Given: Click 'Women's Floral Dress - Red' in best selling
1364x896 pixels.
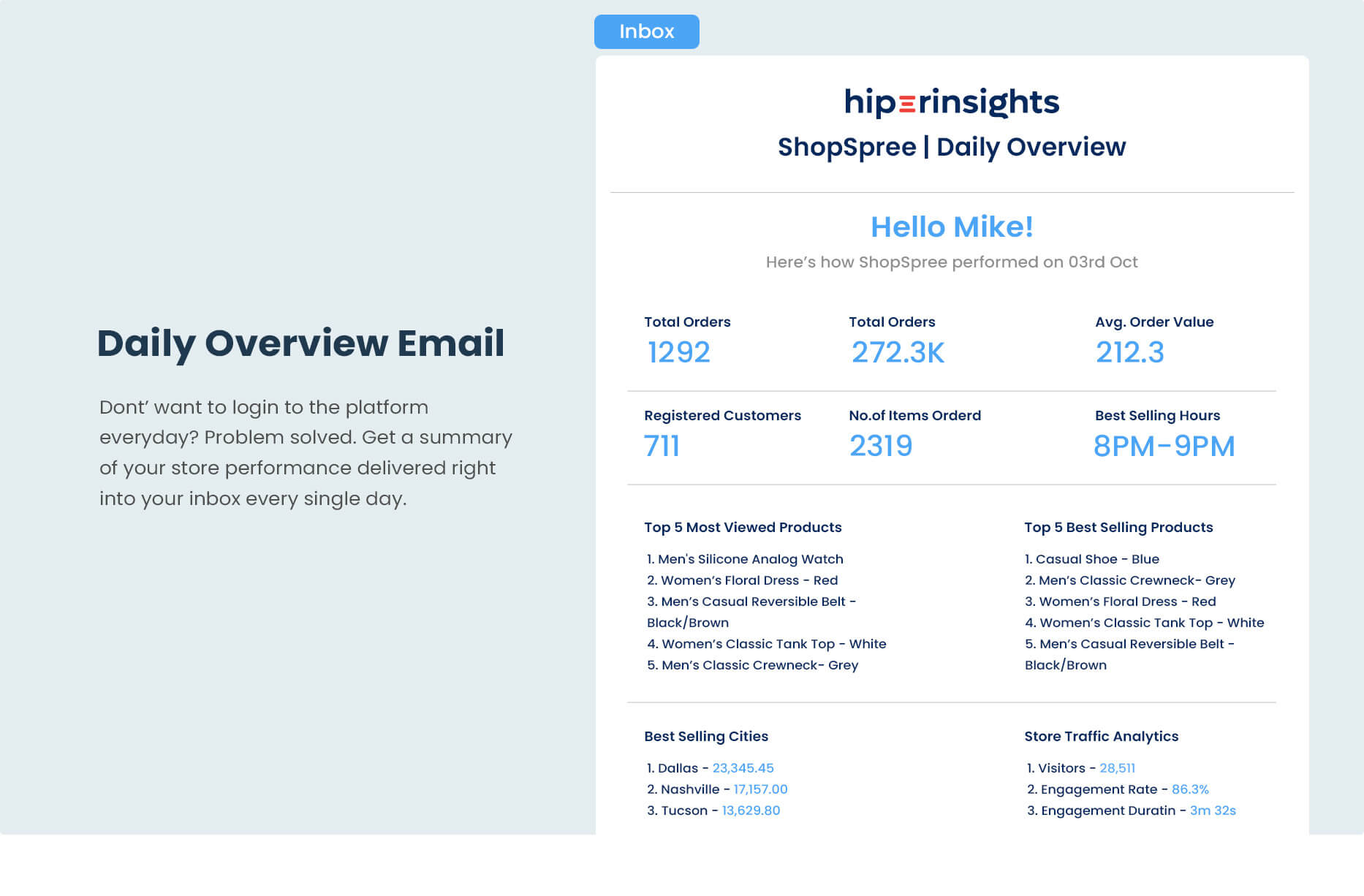Looking at the screenshot, I should 1120,601.
